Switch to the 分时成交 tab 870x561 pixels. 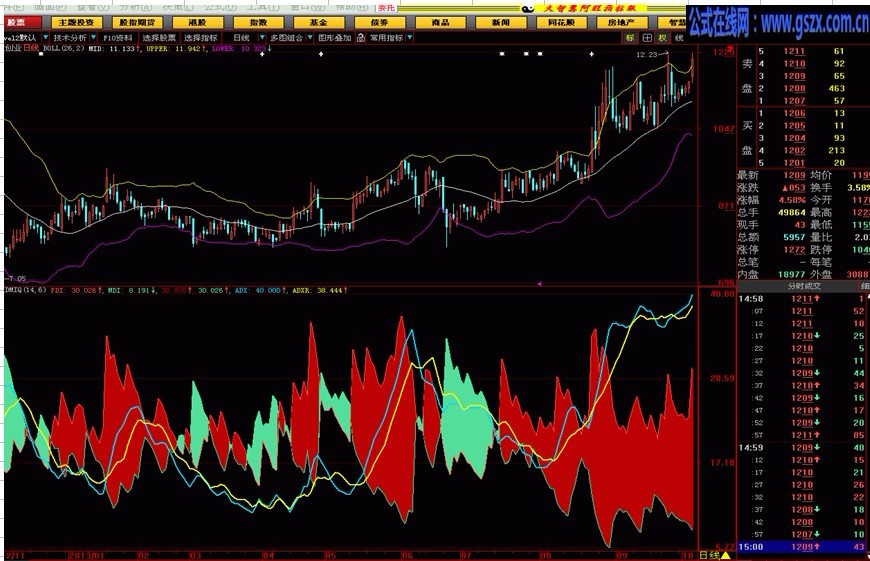tap(804, 286)
